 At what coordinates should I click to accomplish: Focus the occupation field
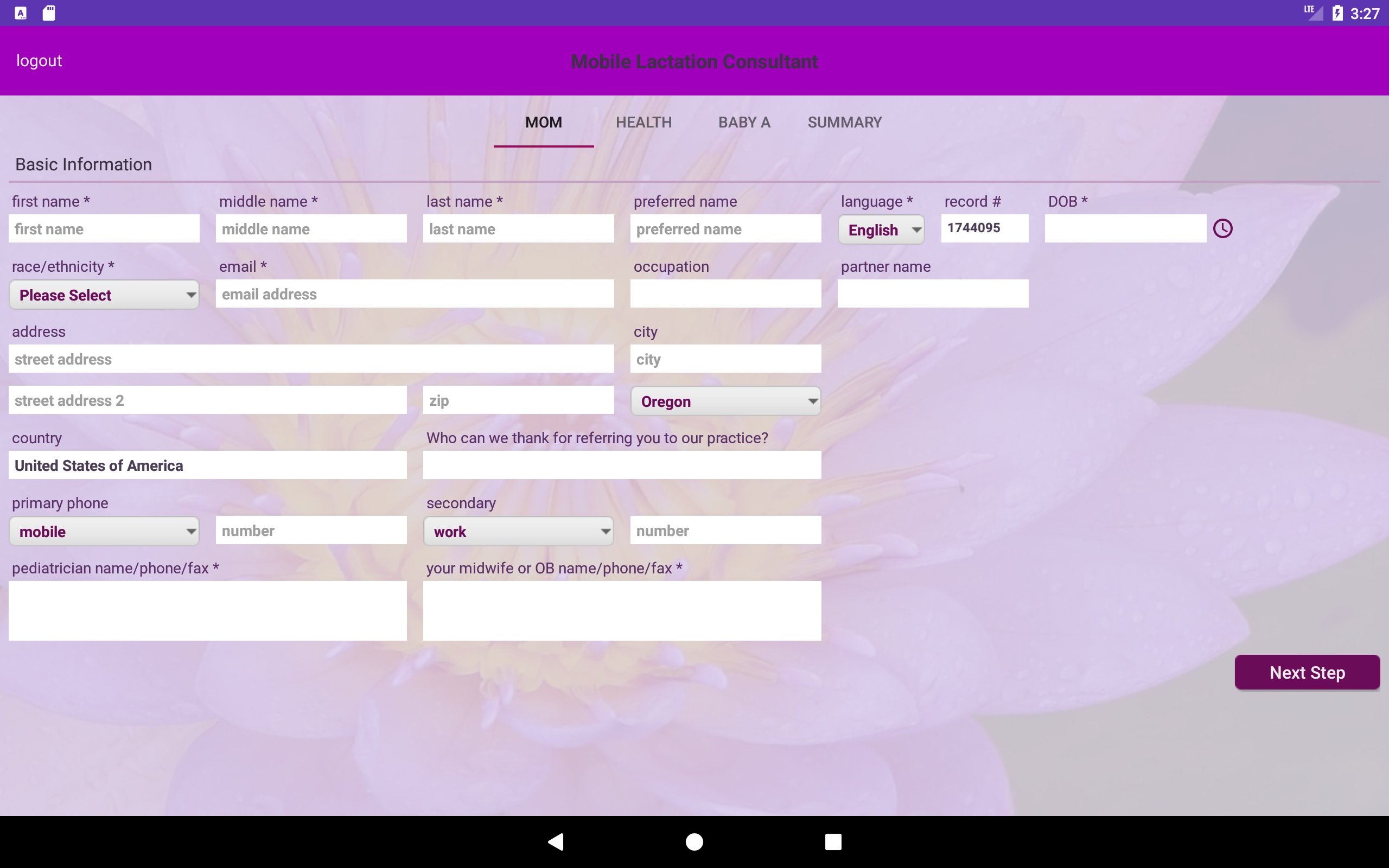coord(725,293)
